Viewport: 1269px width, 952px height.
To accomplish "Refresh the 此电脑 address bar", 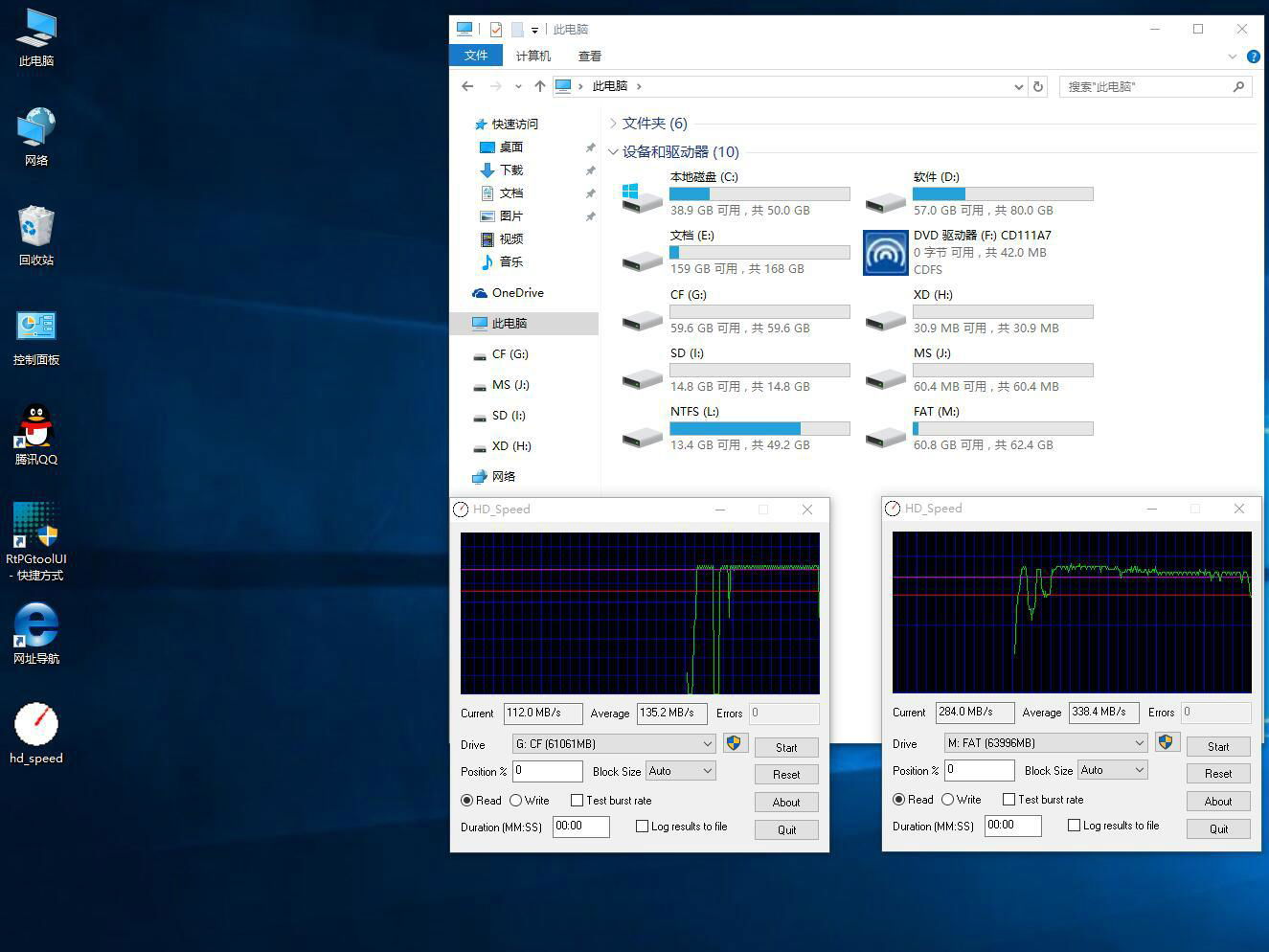I will tap(1038, 86).
